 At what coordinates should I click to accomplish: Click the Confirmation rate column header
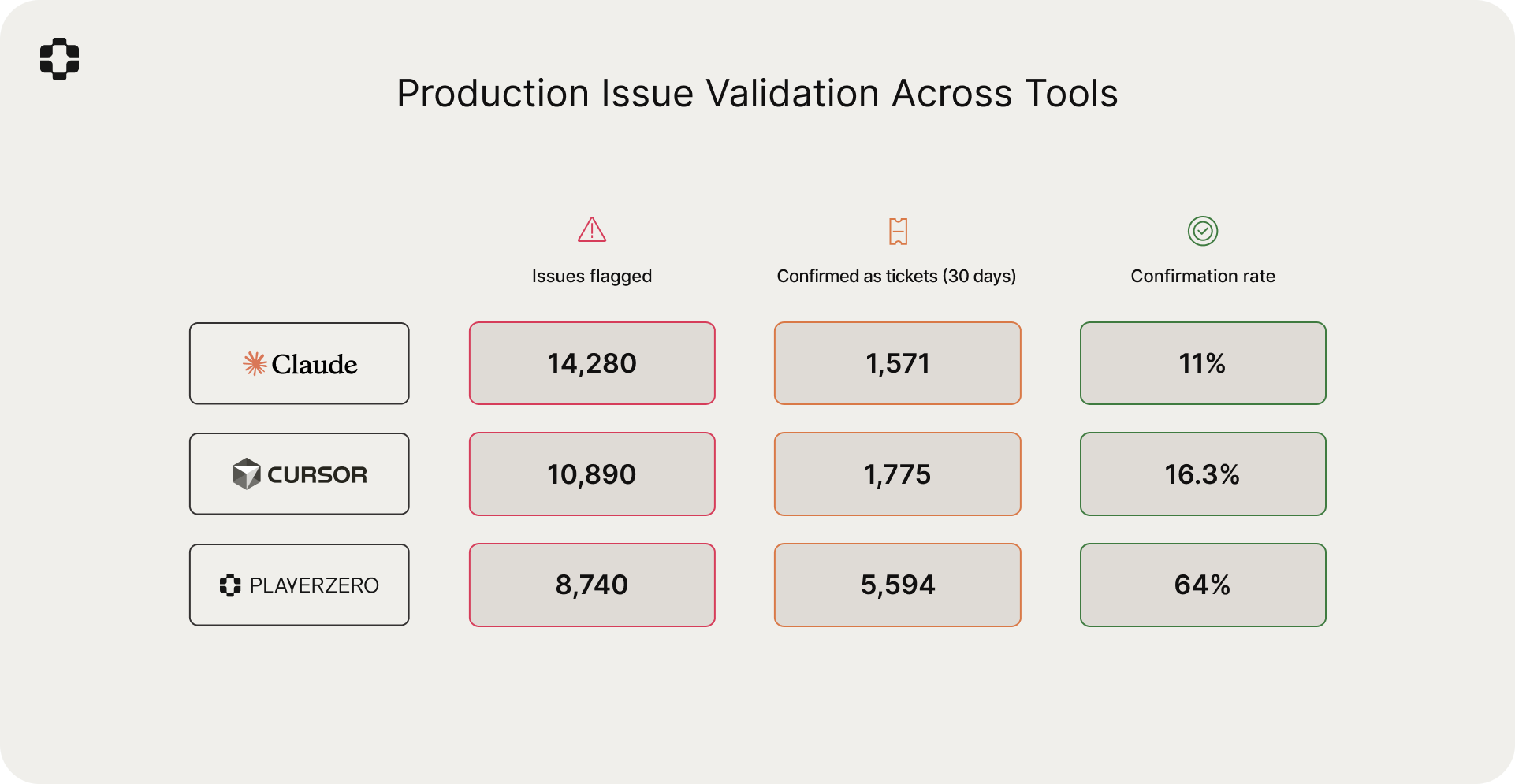(1203, 277)
